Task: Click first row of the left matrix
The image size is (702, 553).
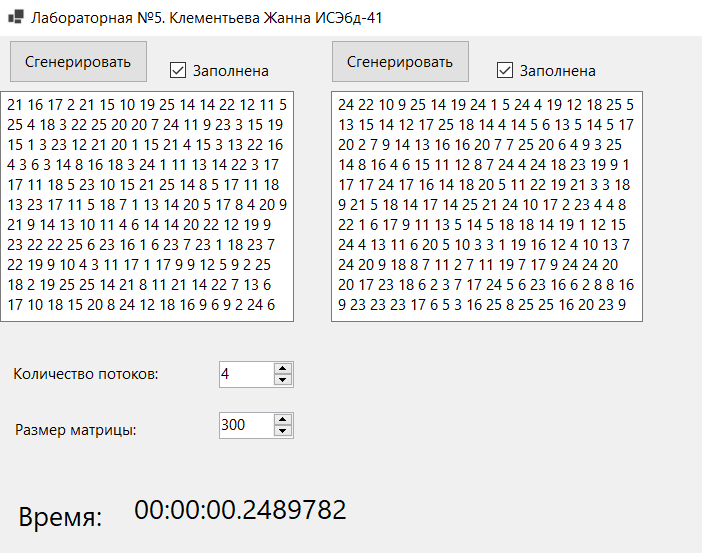Action: click(146, 104)
